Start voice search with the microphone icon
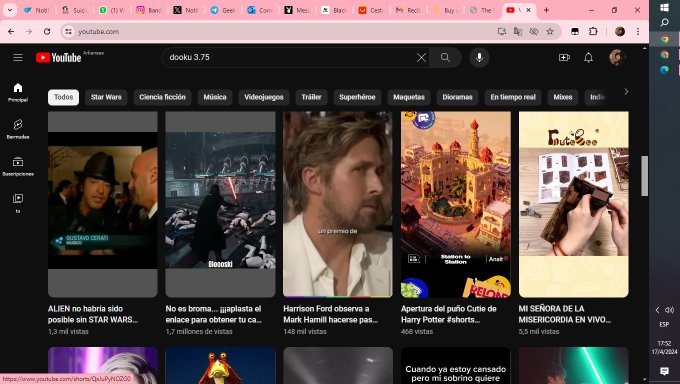Screen dimensions: 680x384 pos(479,57)
